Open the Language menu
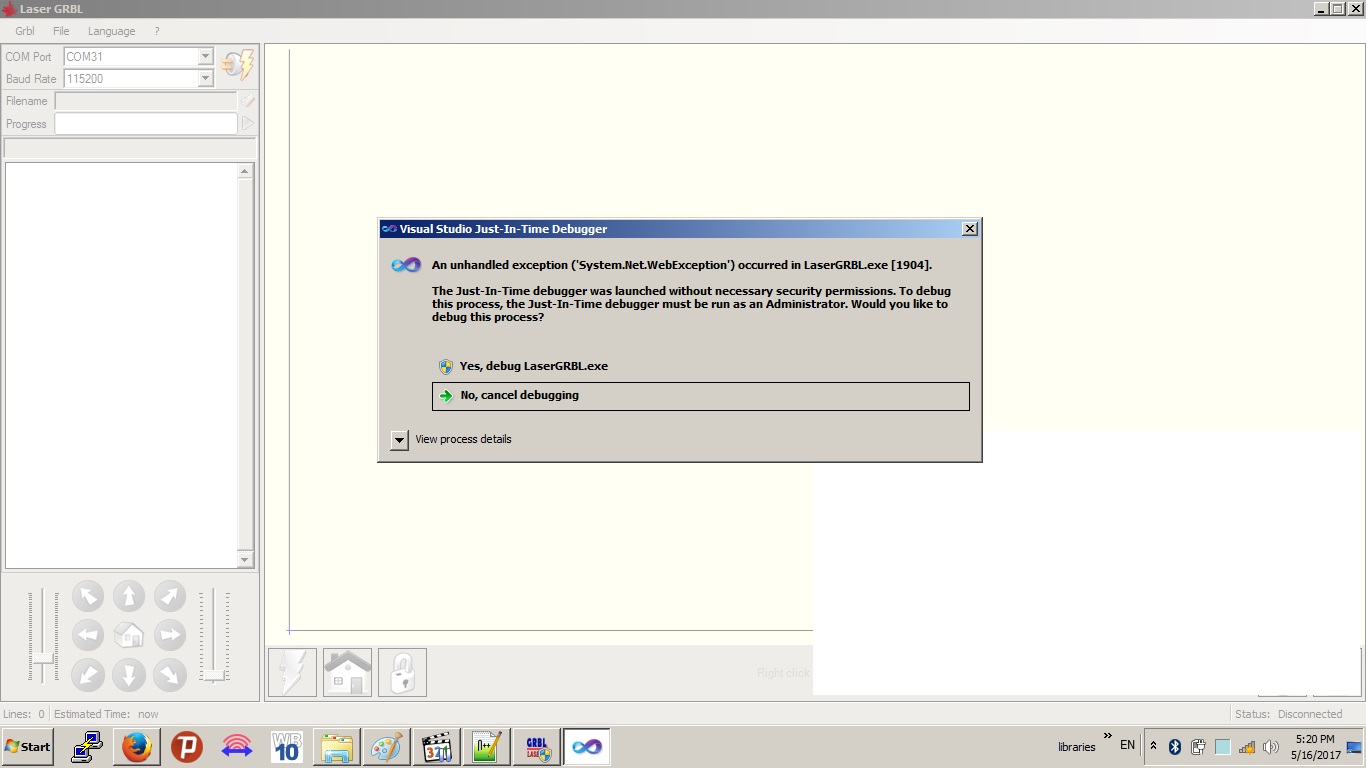This screenshot has width=1366, height=768. (x=111, y=31)
